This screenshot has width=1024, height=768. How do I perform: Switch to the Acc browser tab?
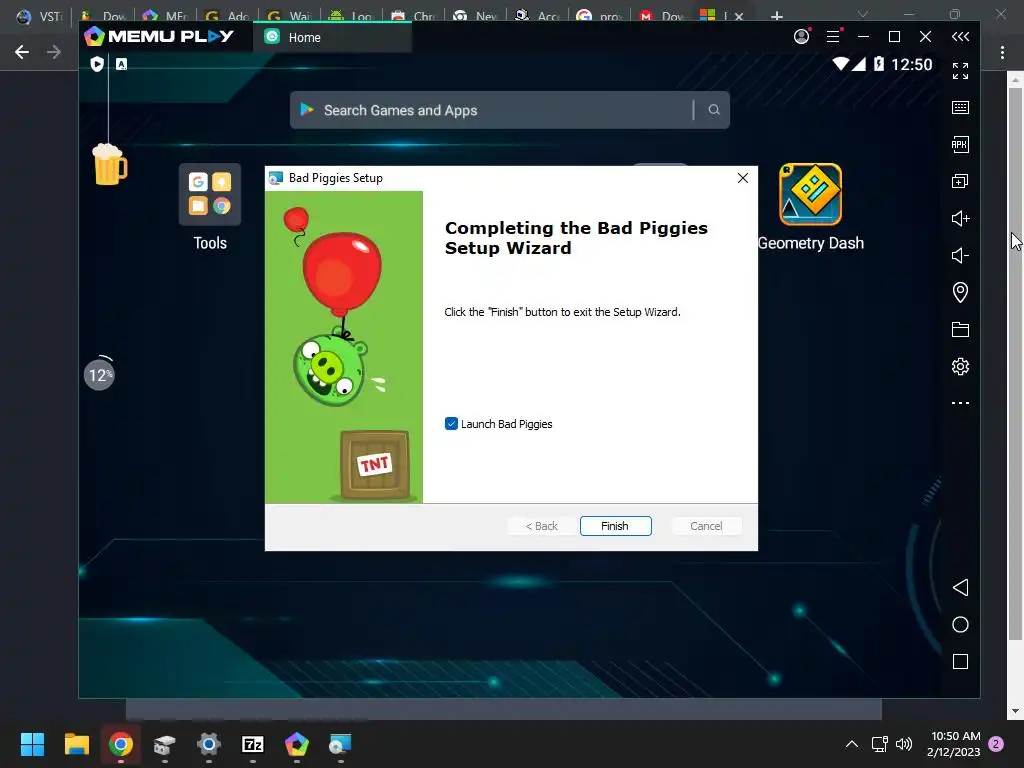point(538,16)
